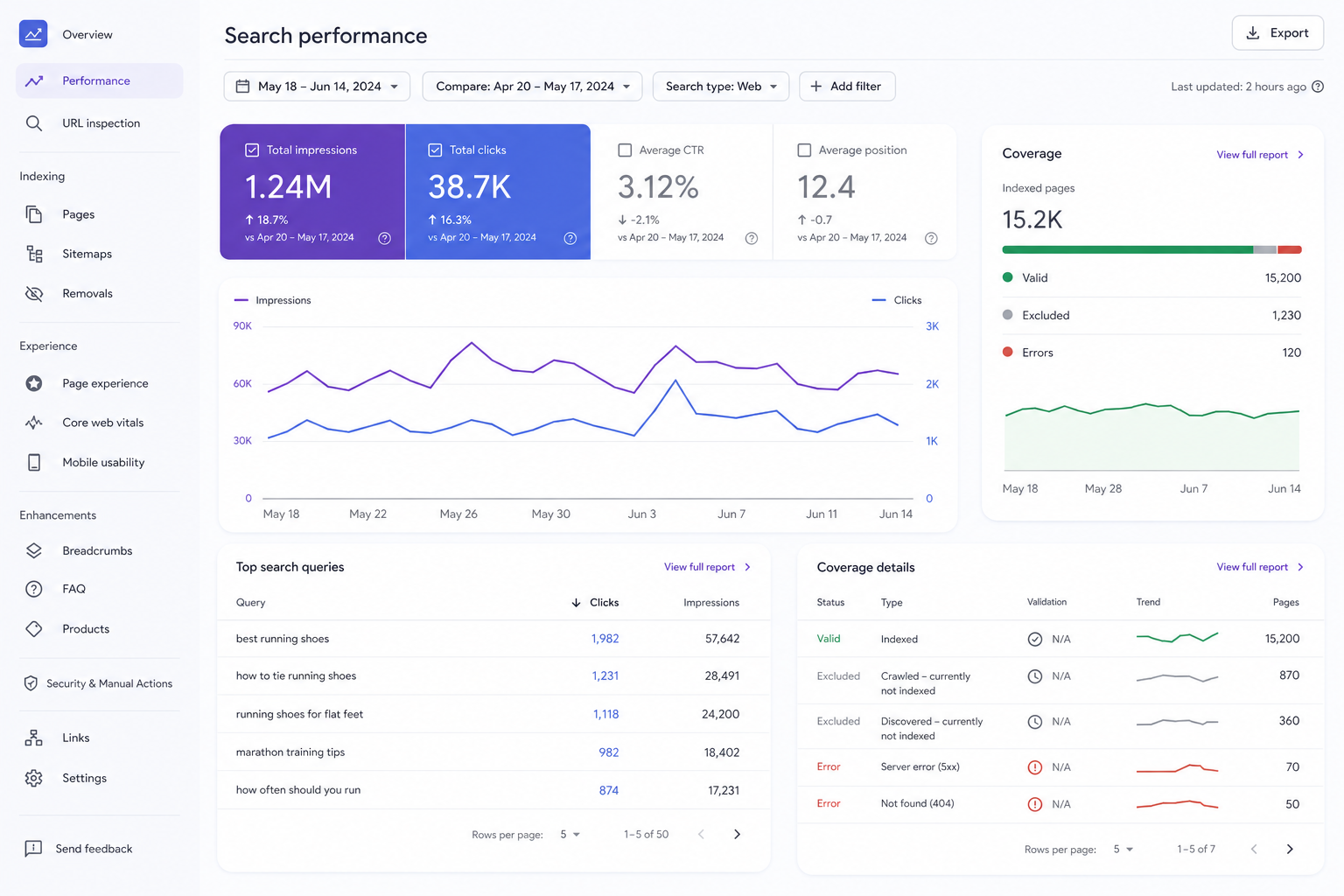Click the Send feedback bubble icon

pyautogui.click(x=33, y=848)
